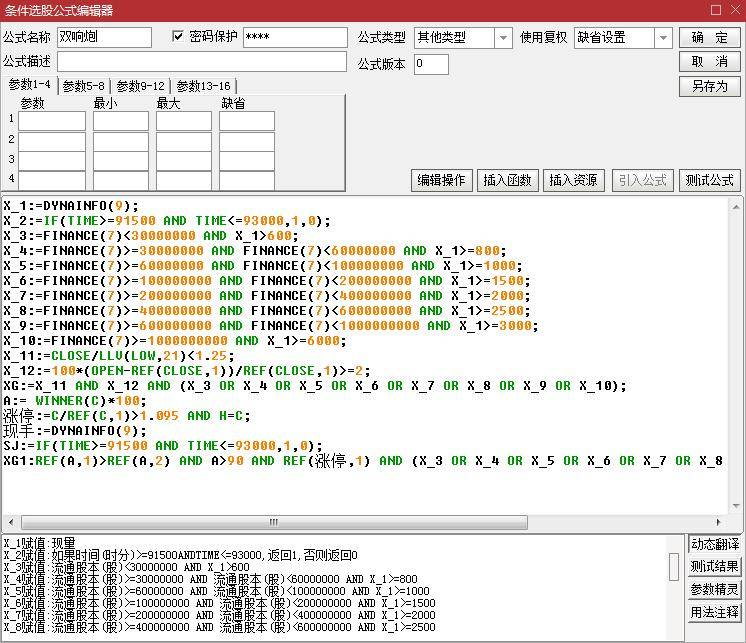The width and height of the screenshot is (746, 643).
Task: Click horizontal scrollbar right arrow
Action: 718,522
